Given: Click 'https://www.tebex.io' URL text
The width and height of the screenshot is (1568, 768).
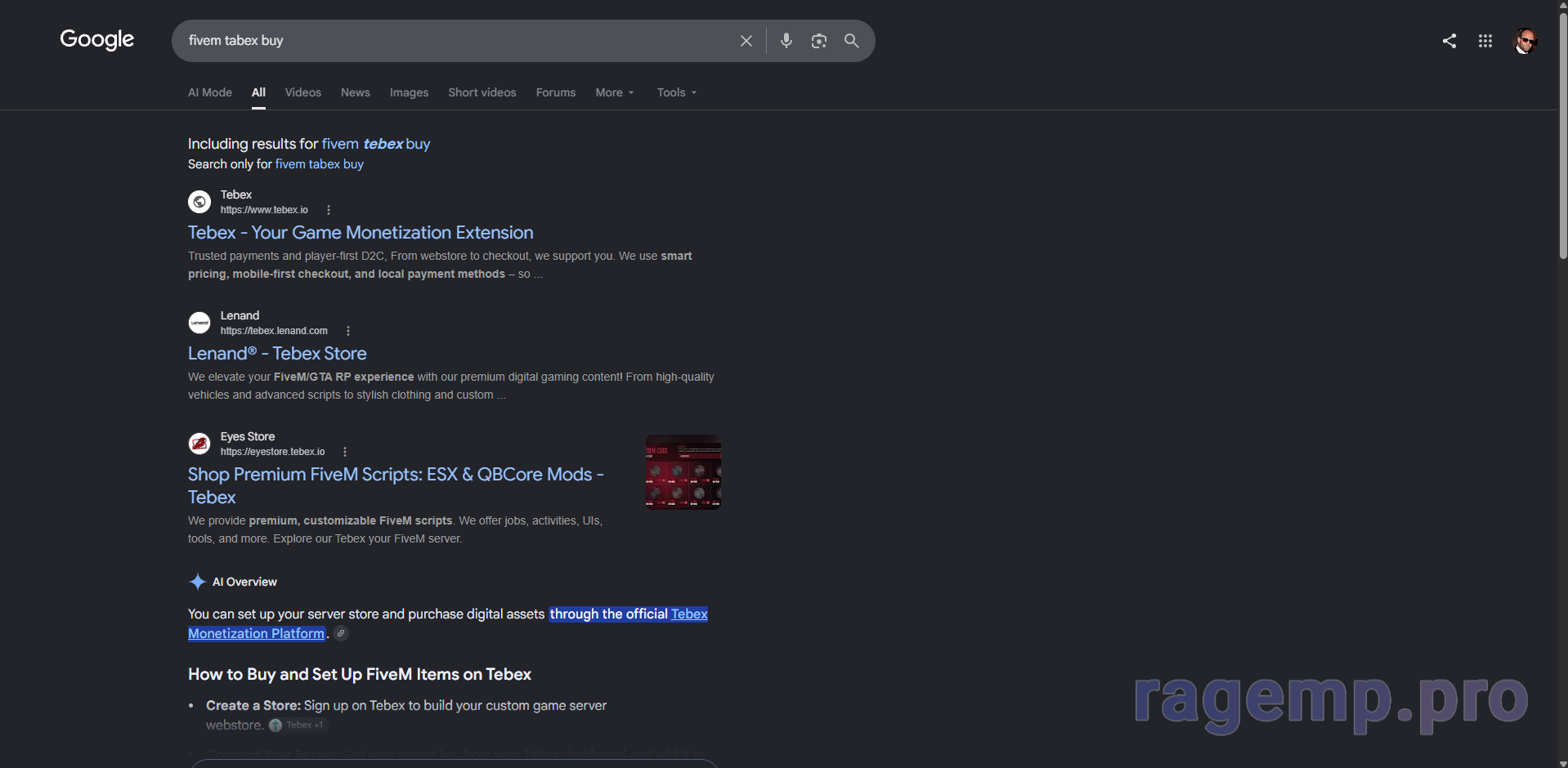Looking at the screenshot, I should pos(264,210).
